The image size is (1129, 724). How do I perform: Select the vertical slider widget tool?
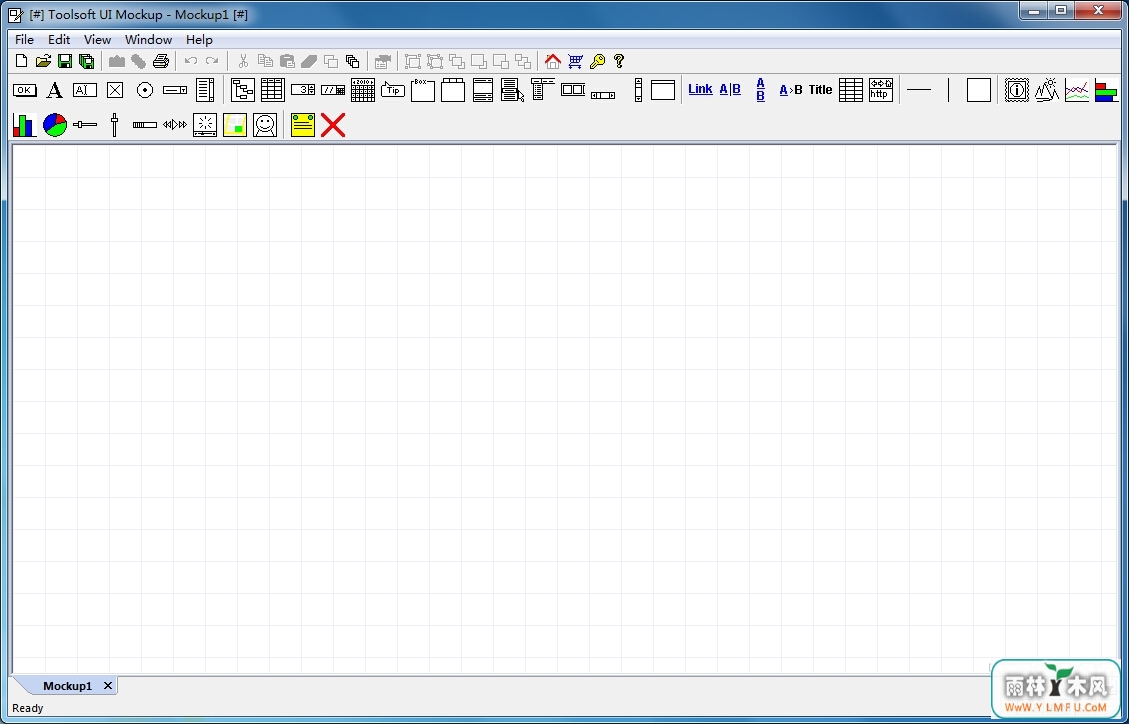pos(114,125)
